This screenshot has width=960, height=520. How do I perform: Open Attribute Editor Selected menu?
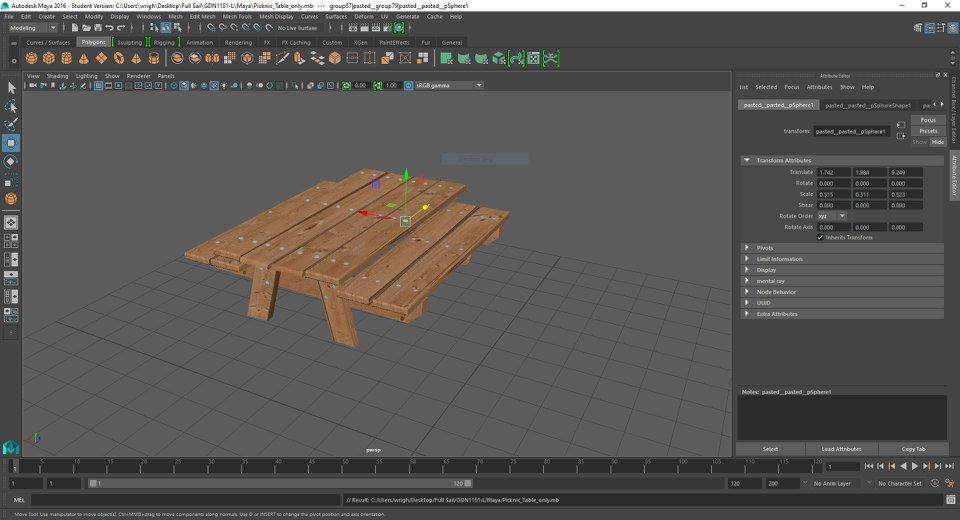tap(766, 87)
